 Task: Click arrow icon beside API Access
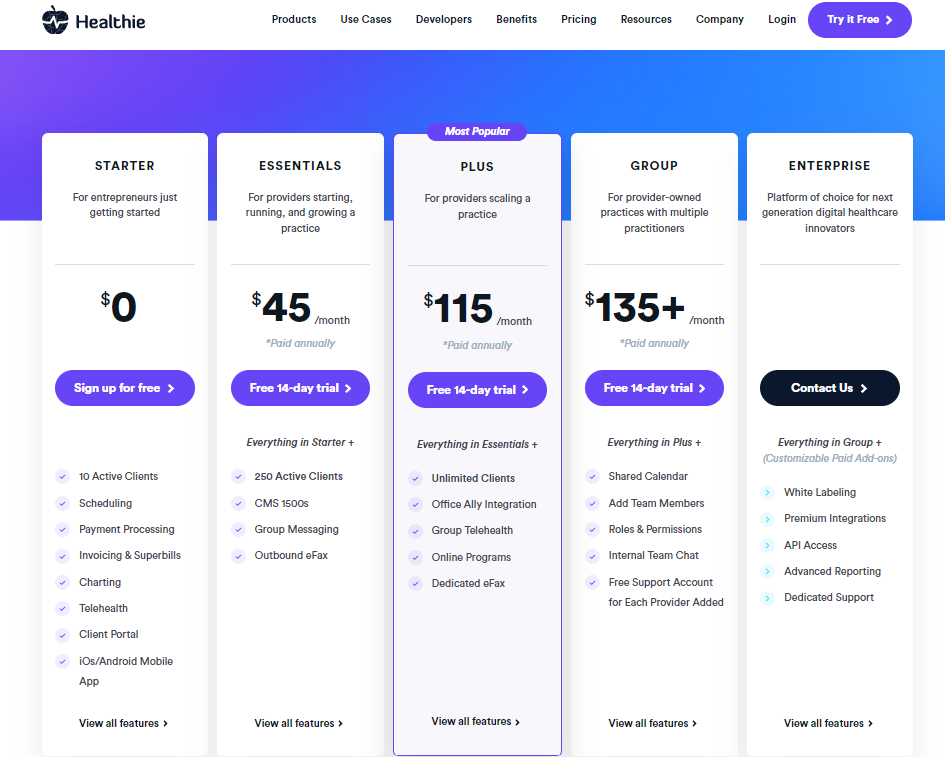(767, 545)
